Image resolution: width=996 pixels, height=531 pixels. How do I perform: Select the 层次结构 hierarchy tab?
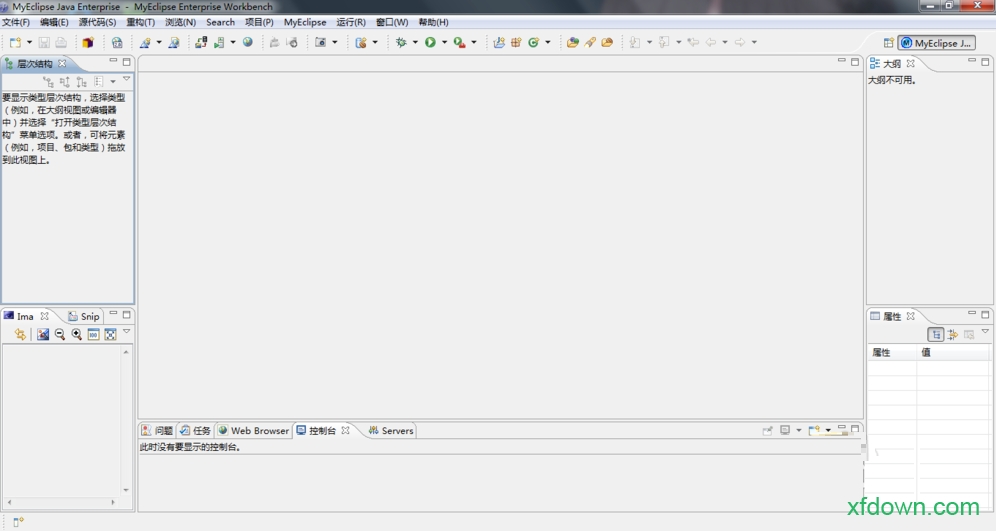34,64
